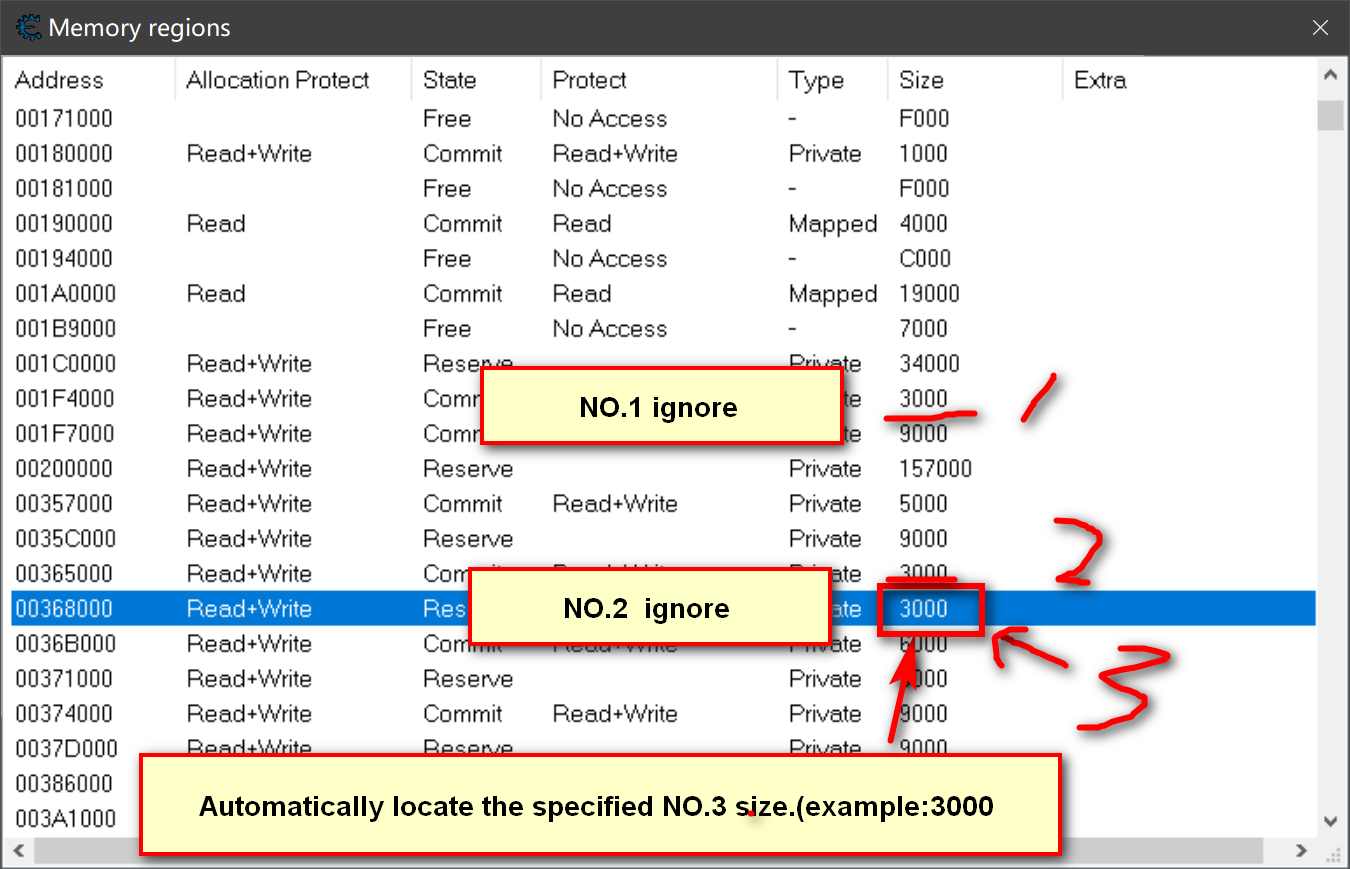The height and width of the screenshot is (869, 1350).
Task: Sort by the Address column header
Action: click(59, 81)
